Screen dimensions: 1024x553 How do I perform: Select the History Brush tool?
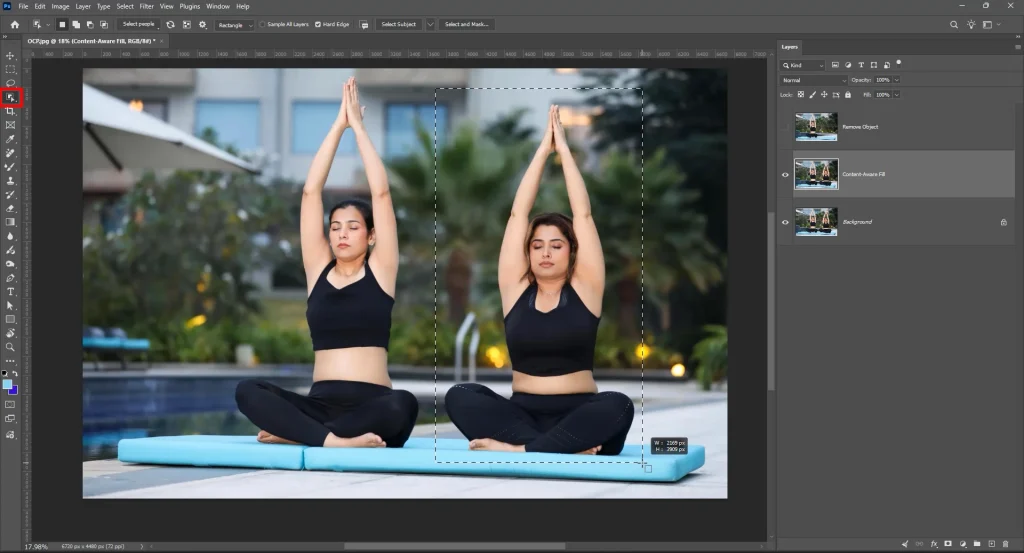[x=10, y=195]
